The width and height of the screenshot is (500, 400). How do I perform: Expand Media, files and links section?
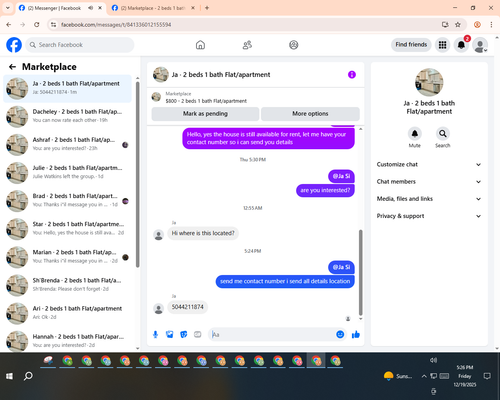pos(429,199)
